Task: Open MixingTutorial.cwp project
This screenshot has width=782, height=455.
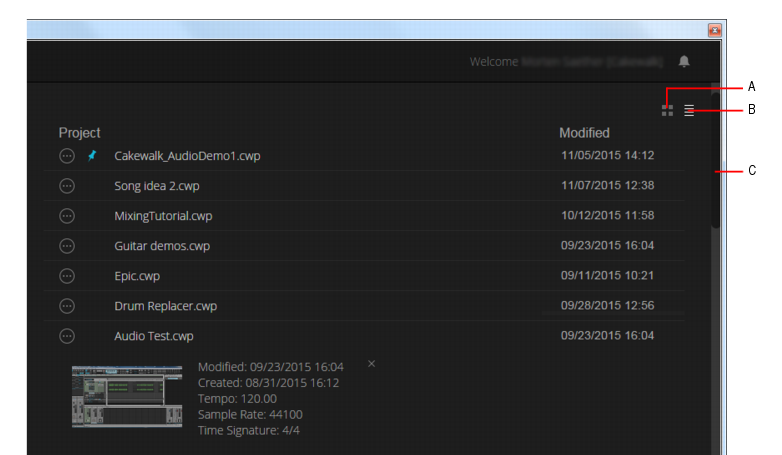Action: tap(163, 216)
